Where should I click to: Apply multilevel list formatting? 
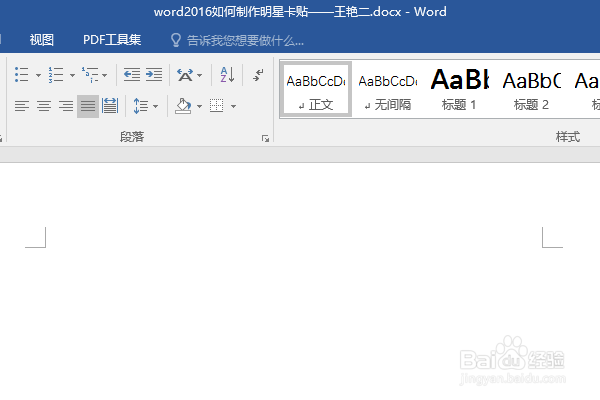click(90, 75)
